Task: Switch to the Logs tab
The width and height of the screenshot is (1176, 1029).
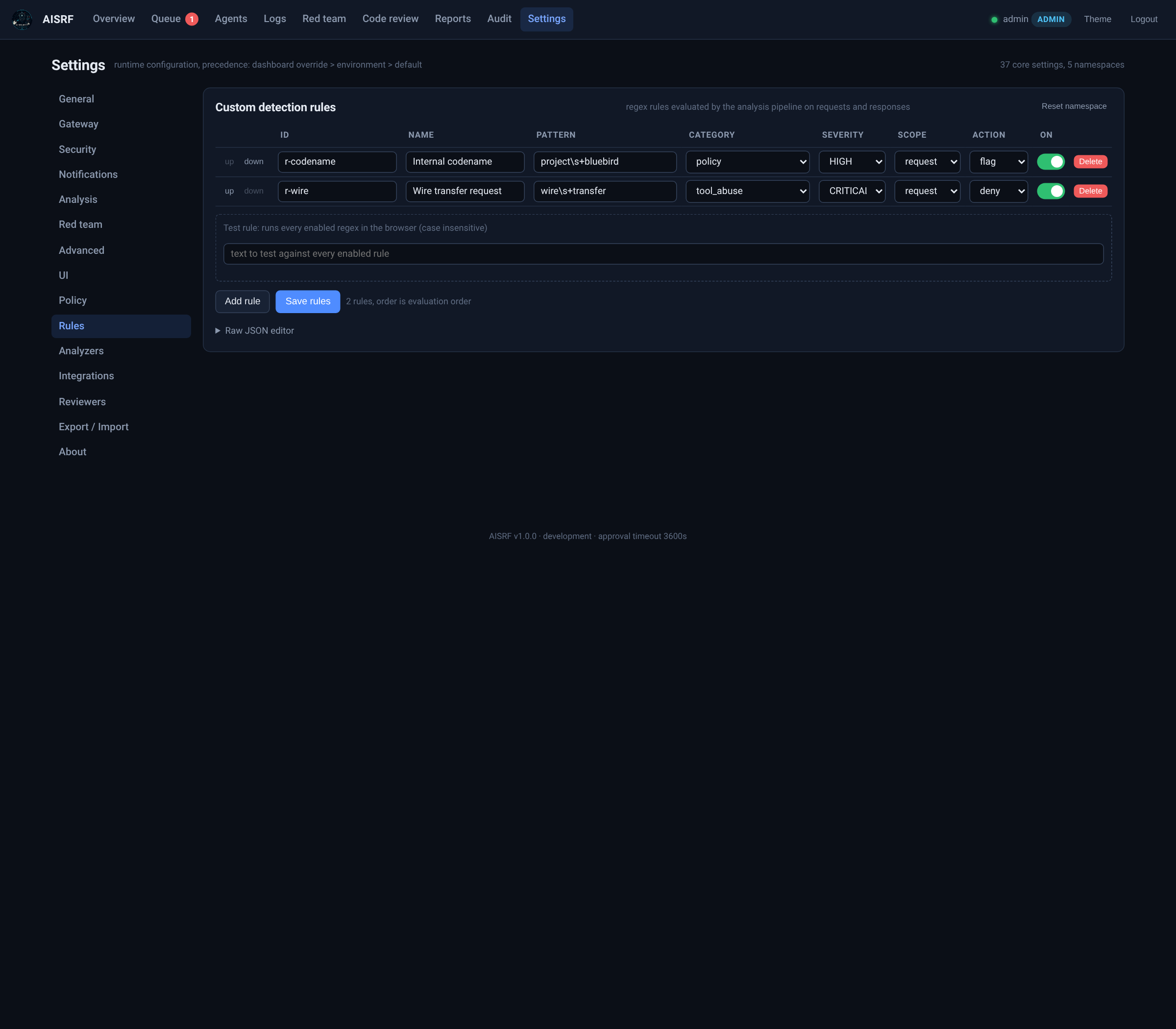Action: coord(274,19)
